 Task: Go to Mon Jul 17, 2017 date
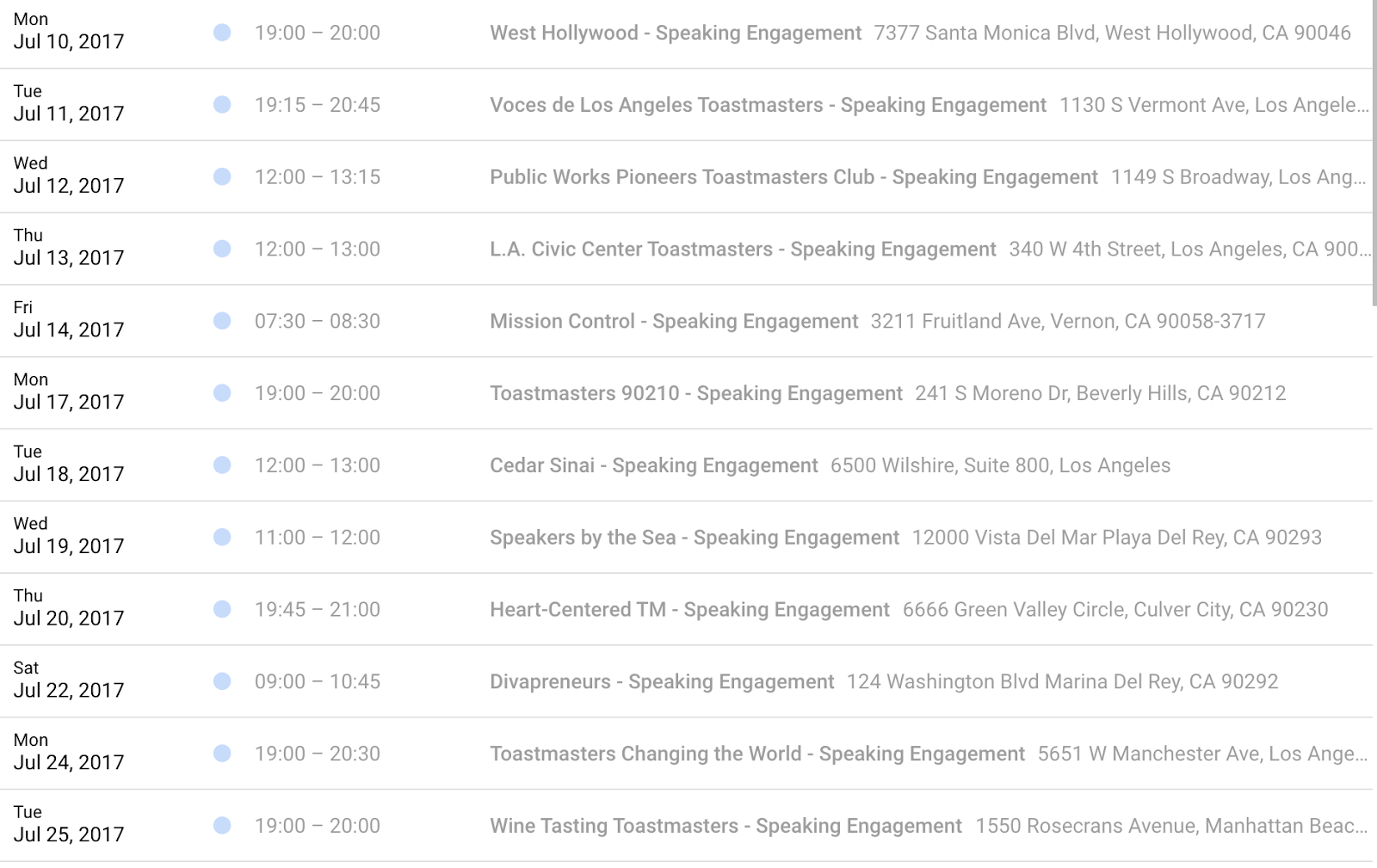pos(69,391)
